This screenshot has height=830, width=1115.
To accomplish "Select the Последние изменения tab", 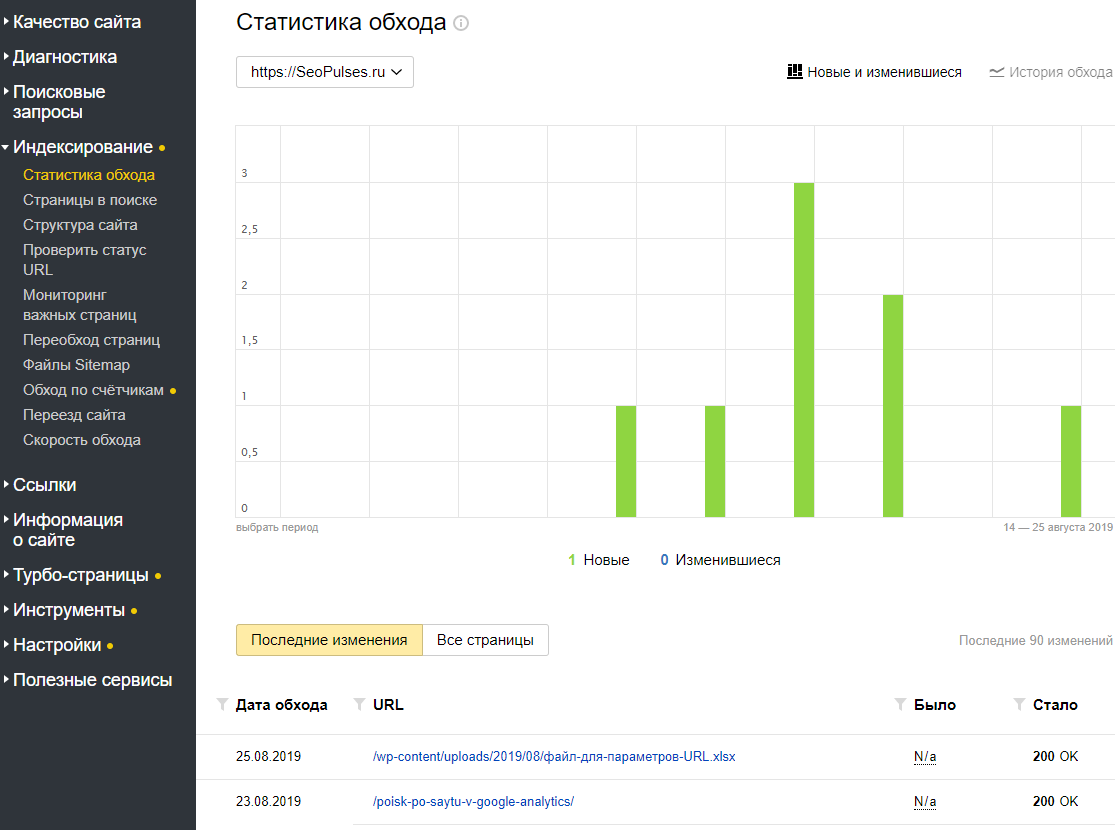I will tap(329, 640).
